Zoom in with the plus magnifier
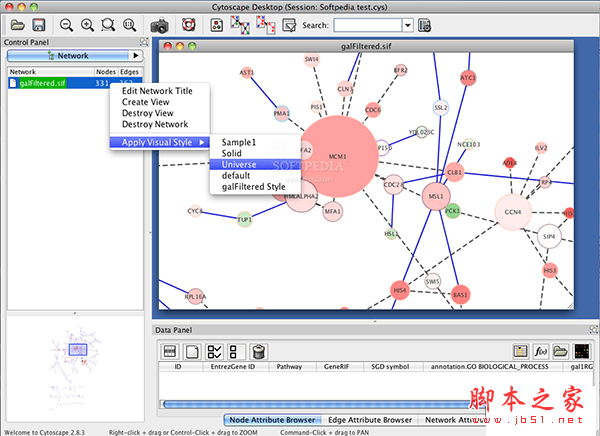The height and width of the screenshot is (436, 600). click(x=87, y=25)
